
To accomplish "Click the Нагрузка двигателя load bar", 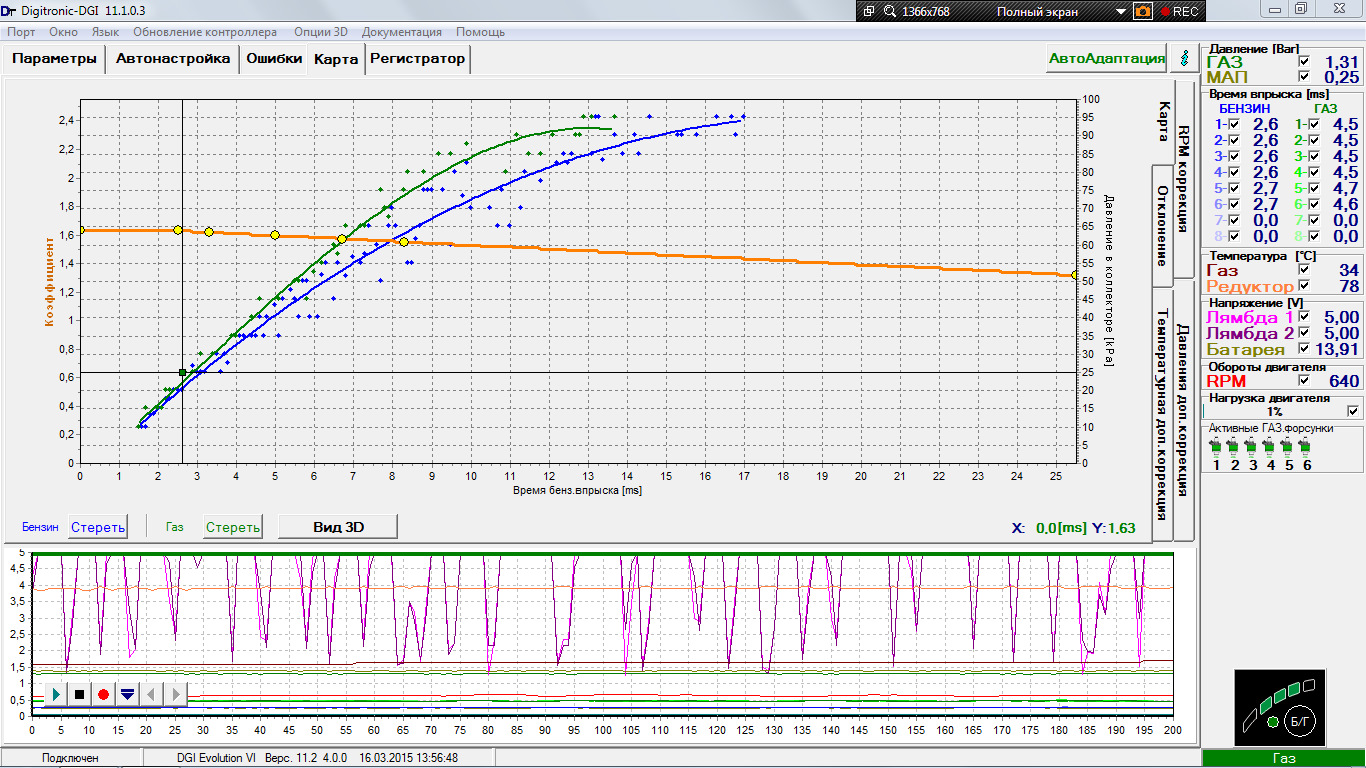I will point(1275,411).
